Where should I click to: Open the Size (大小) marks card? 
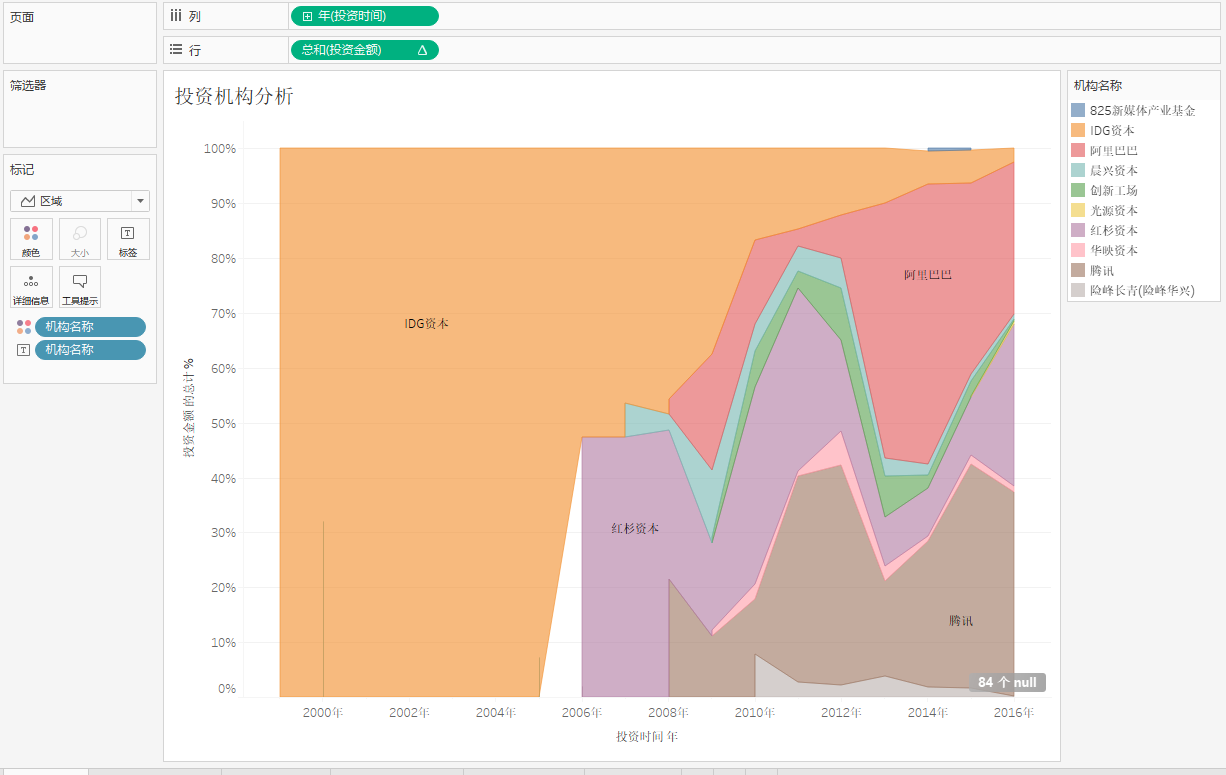coord(80,239)
